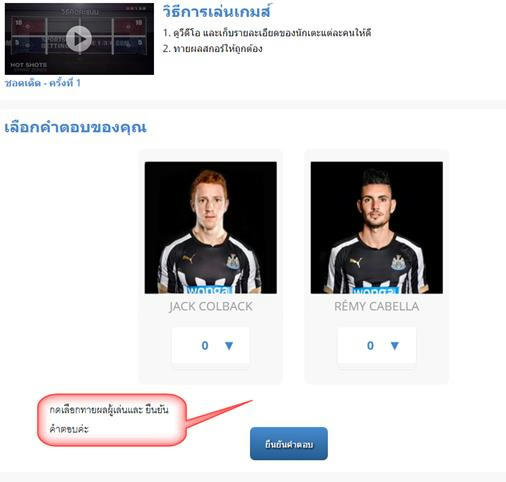The width and height of the screenshot is (506, 482).
Task: Click instruction step 2 about predicting the score
Action: tap(213, 49)
